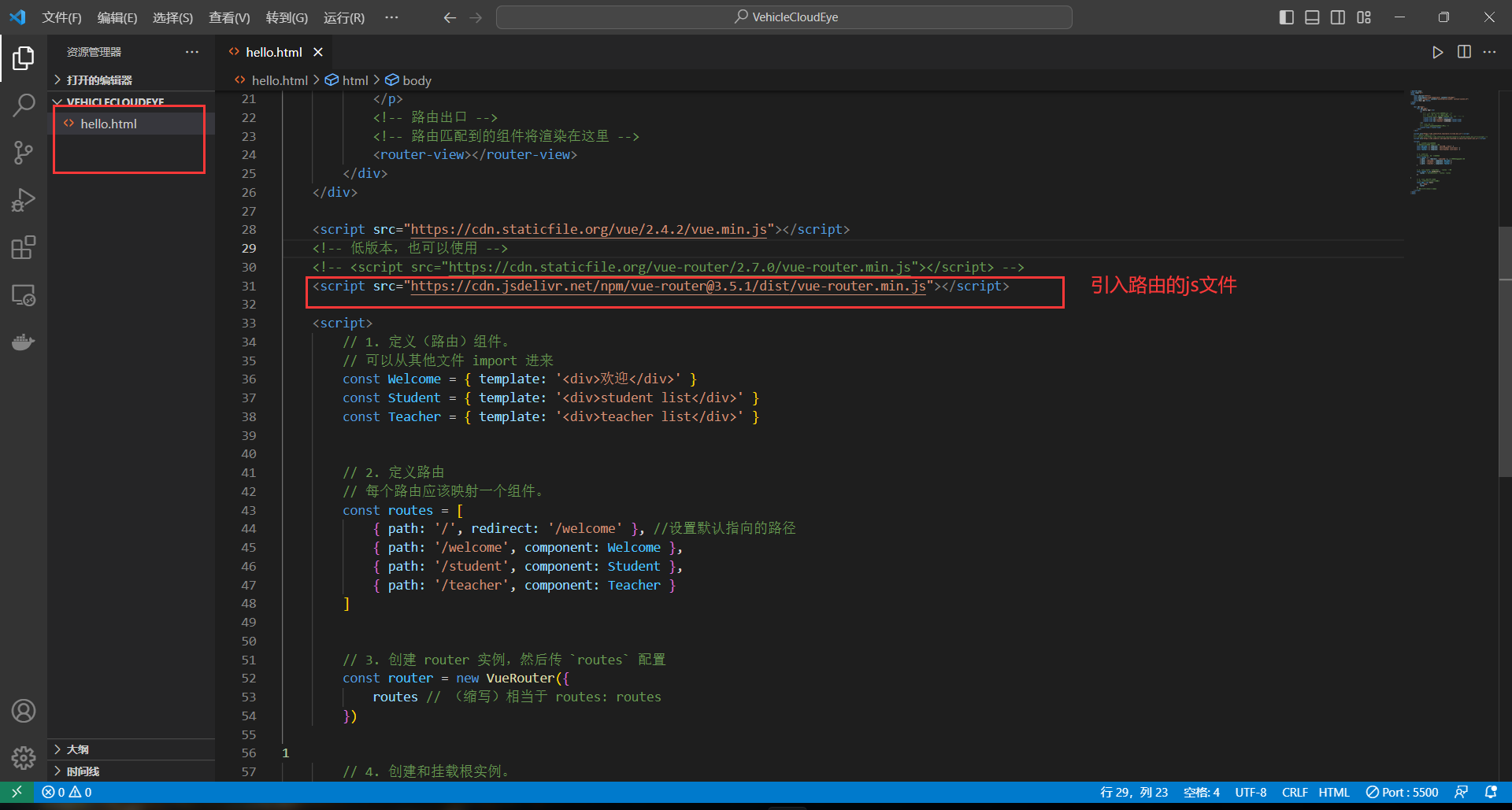Expand the 时间线 timeline section

[x=131, y=771]
